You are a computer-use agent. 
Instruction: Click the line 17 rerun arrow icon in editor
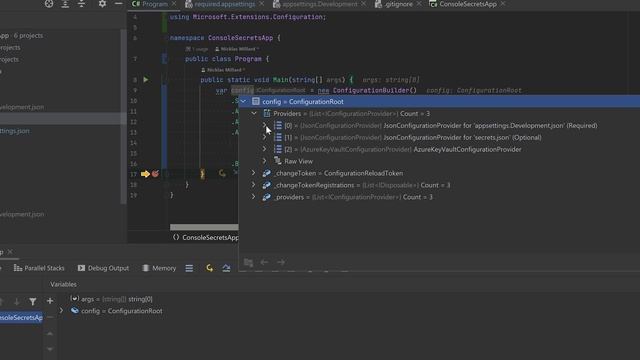tap(222, 174)
